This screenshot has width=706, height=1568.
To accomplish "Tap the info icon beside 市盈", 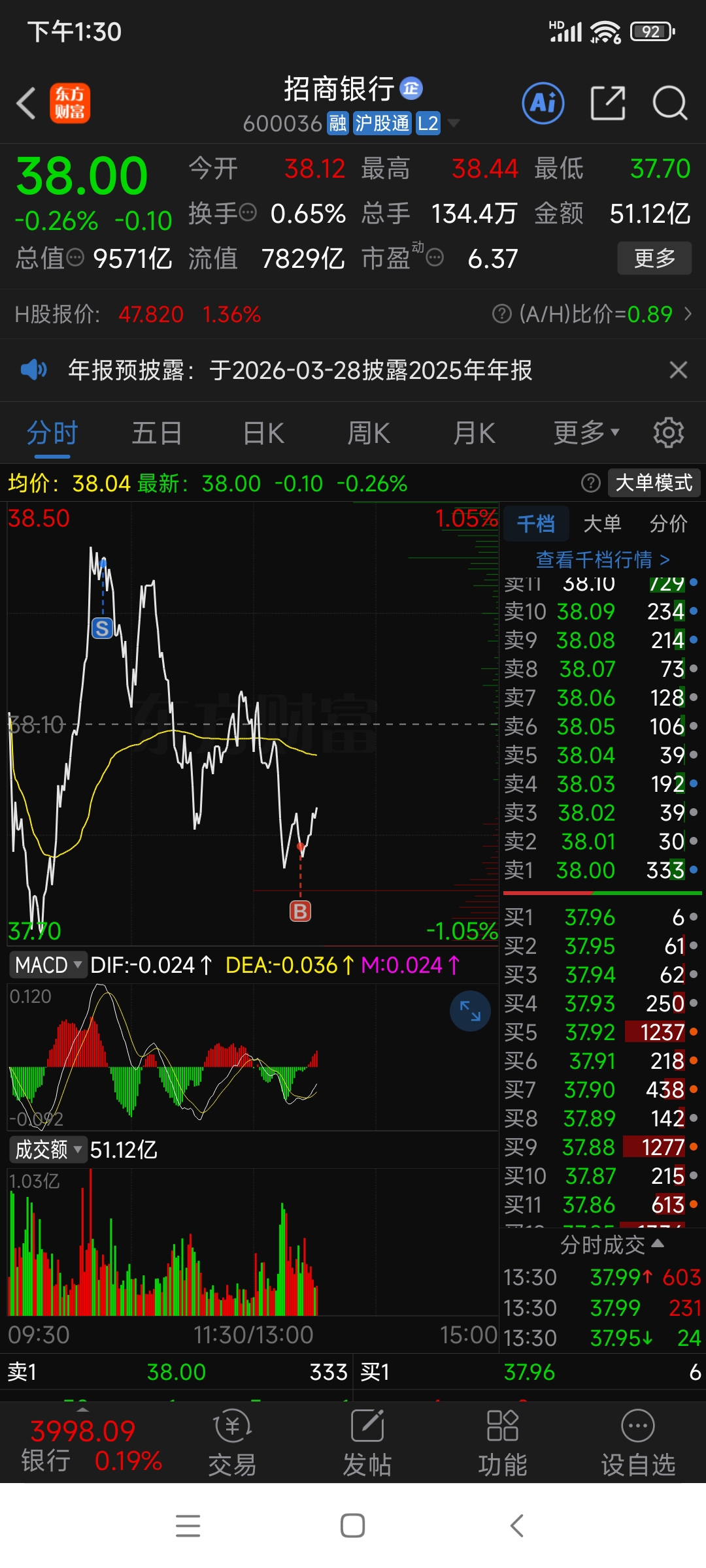I will (435, 257).
